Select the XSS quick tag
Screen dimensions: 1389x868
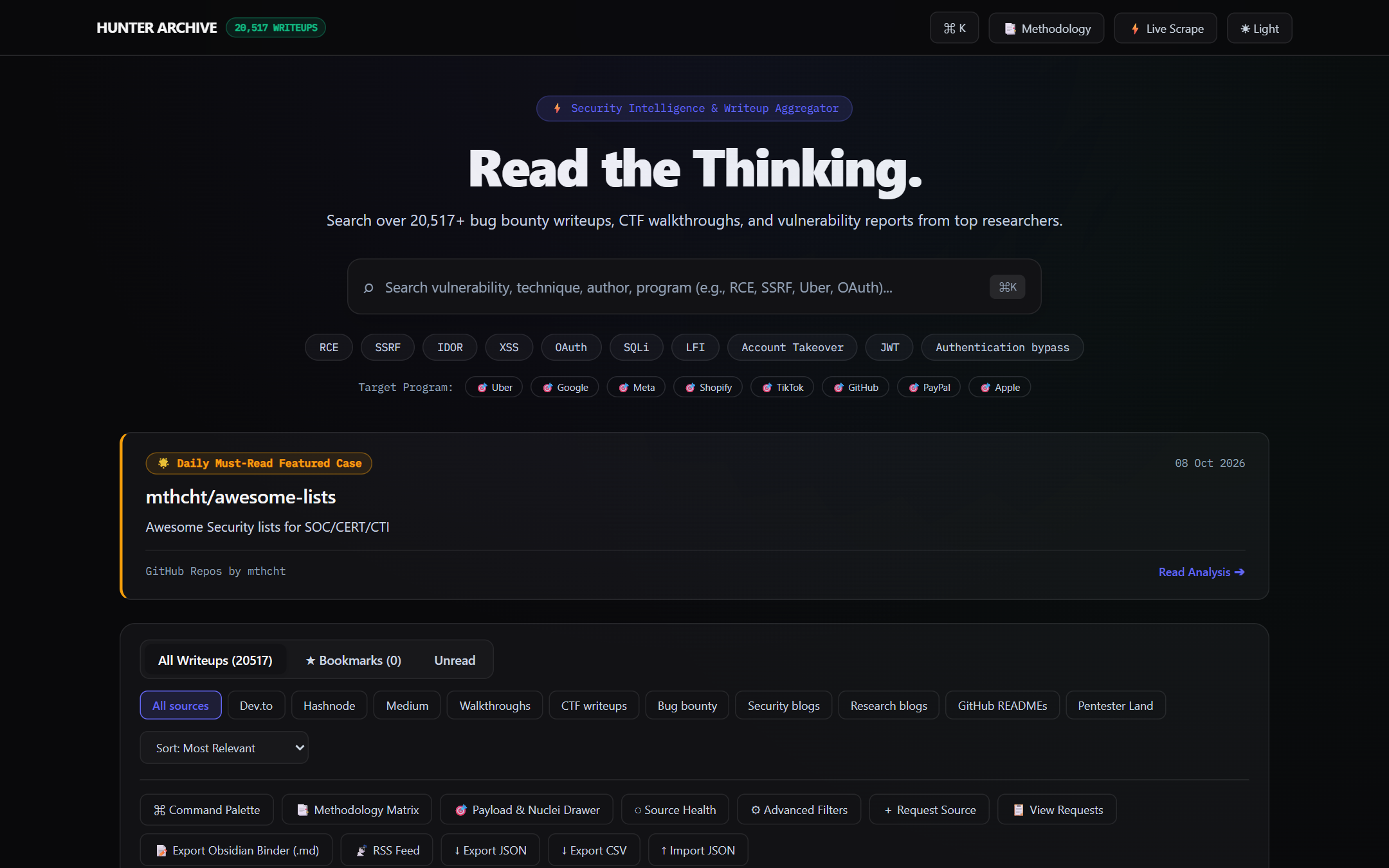point(509,347)
